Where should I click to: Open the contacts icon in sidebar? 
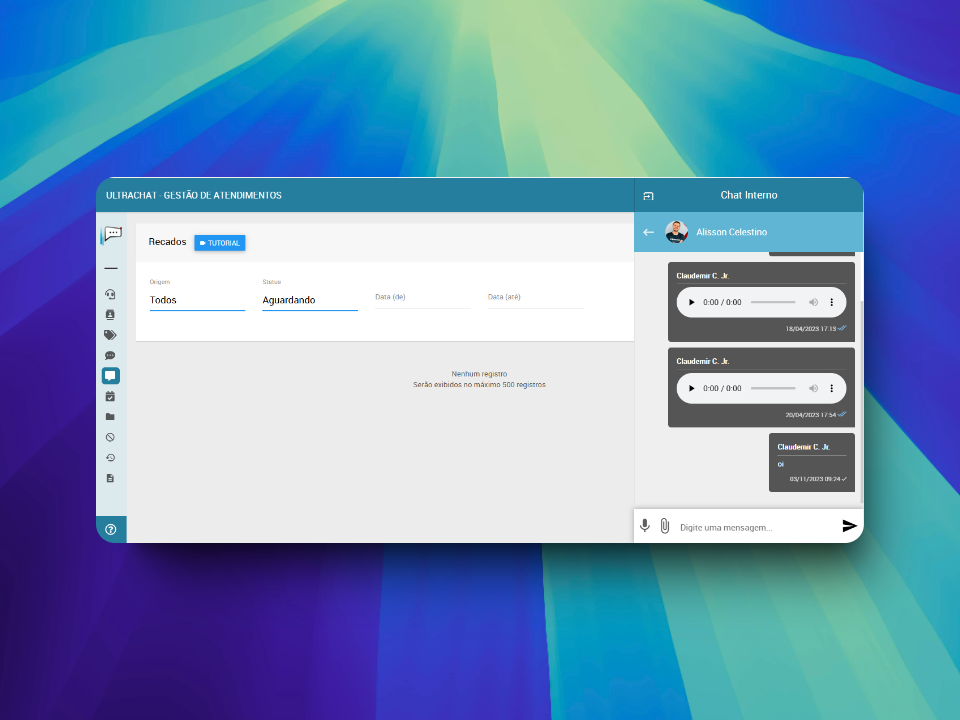(110, 315)
